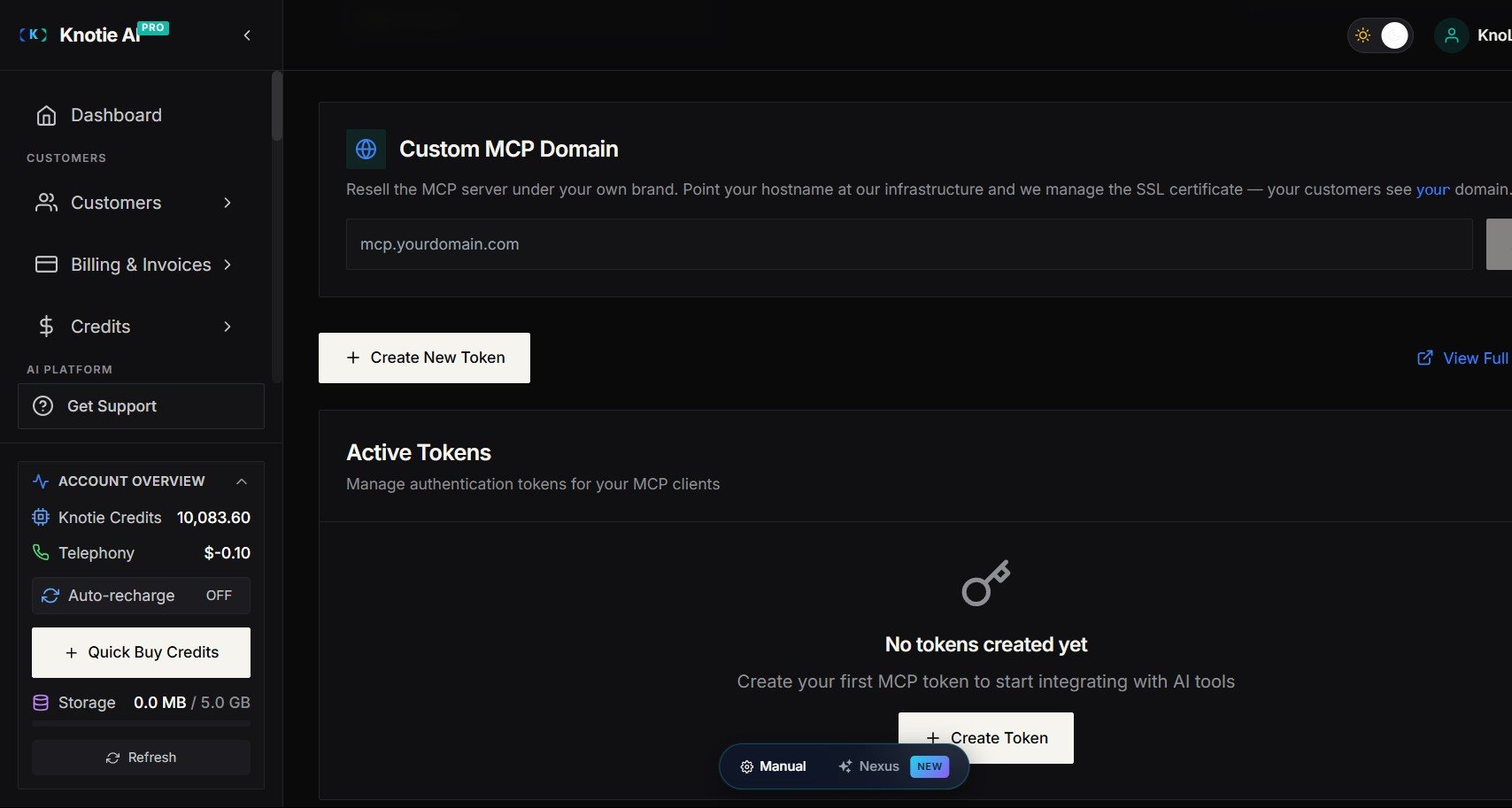Click the NEW badge next to Nexus
The width and height of the screenshot is (1512, 808).
pyautogui.click(x=930, y=766)
